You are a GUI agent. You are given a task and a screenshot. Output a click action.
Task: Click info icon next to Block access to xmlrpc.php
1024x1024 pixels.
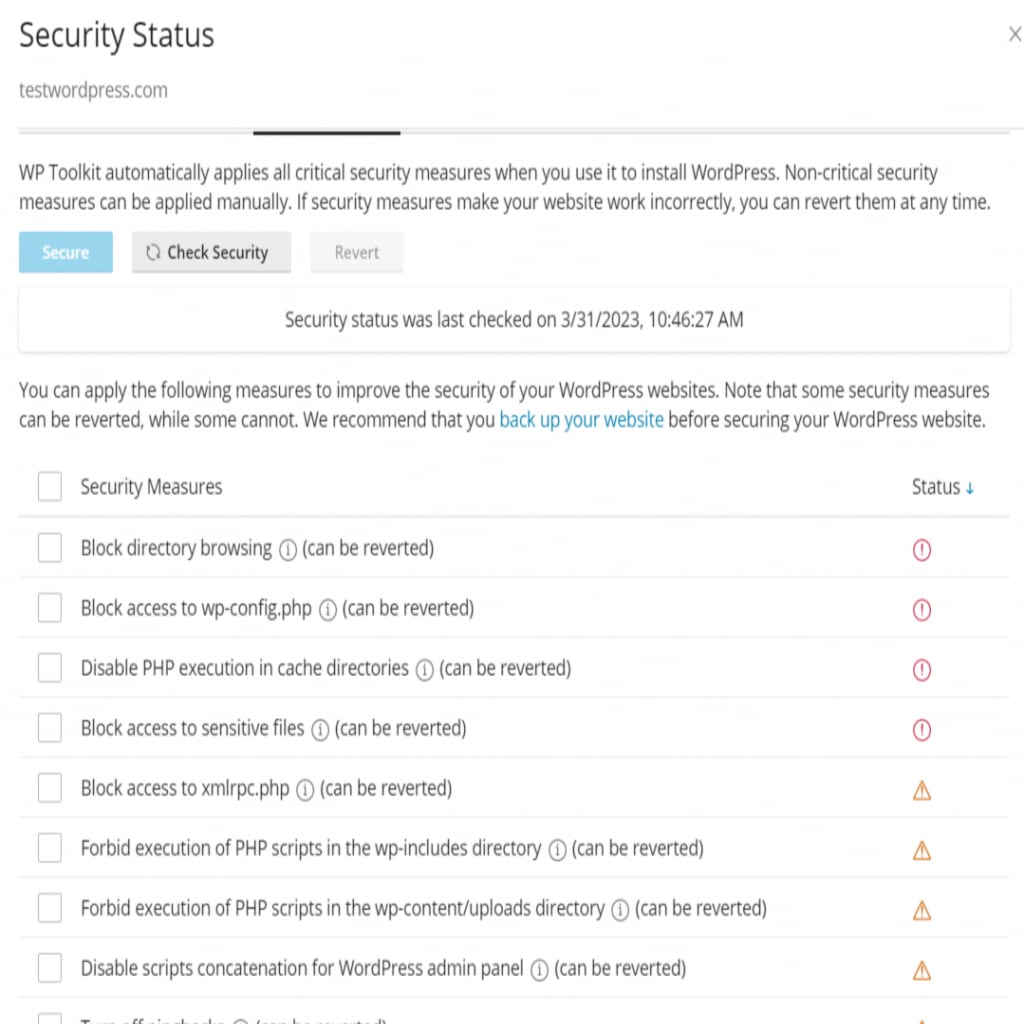tap(305, 790)
